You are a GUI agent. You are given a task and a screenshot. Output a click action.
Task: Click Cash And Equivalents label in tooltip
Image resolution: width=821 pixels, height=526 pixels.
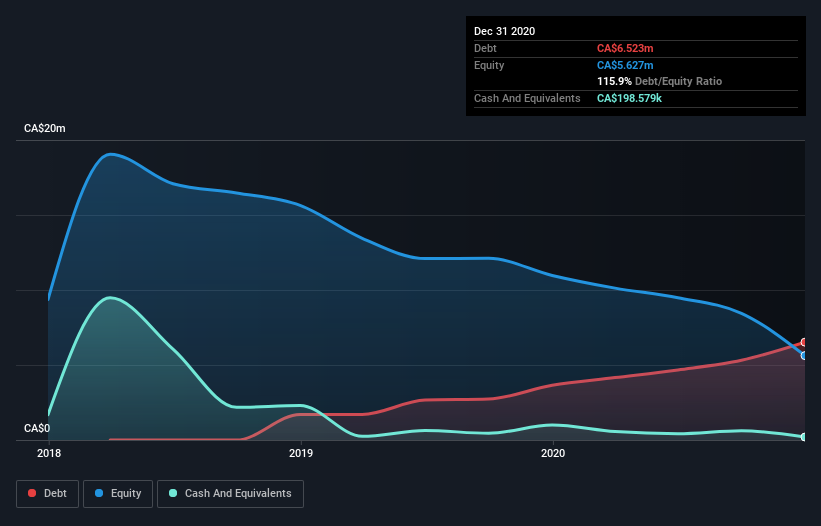point(527,98)
